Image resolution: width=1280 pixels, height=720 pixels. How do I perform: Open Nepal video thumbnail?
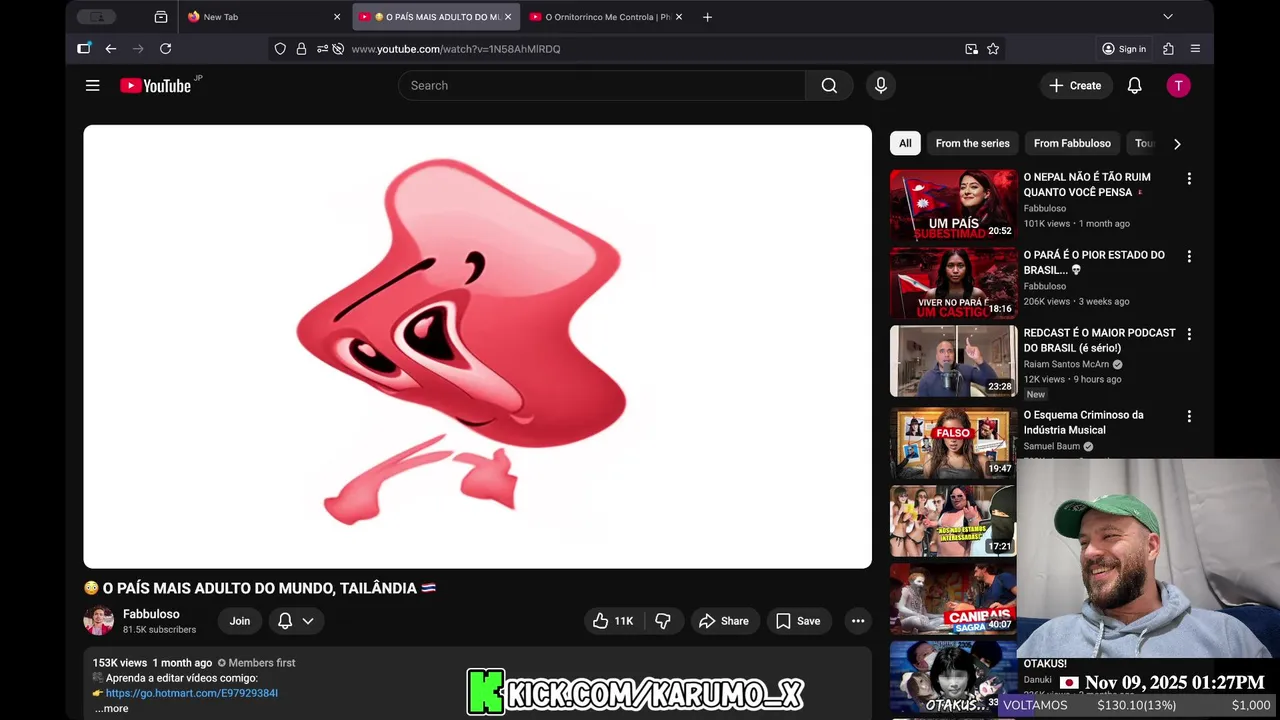coord(953,205)
